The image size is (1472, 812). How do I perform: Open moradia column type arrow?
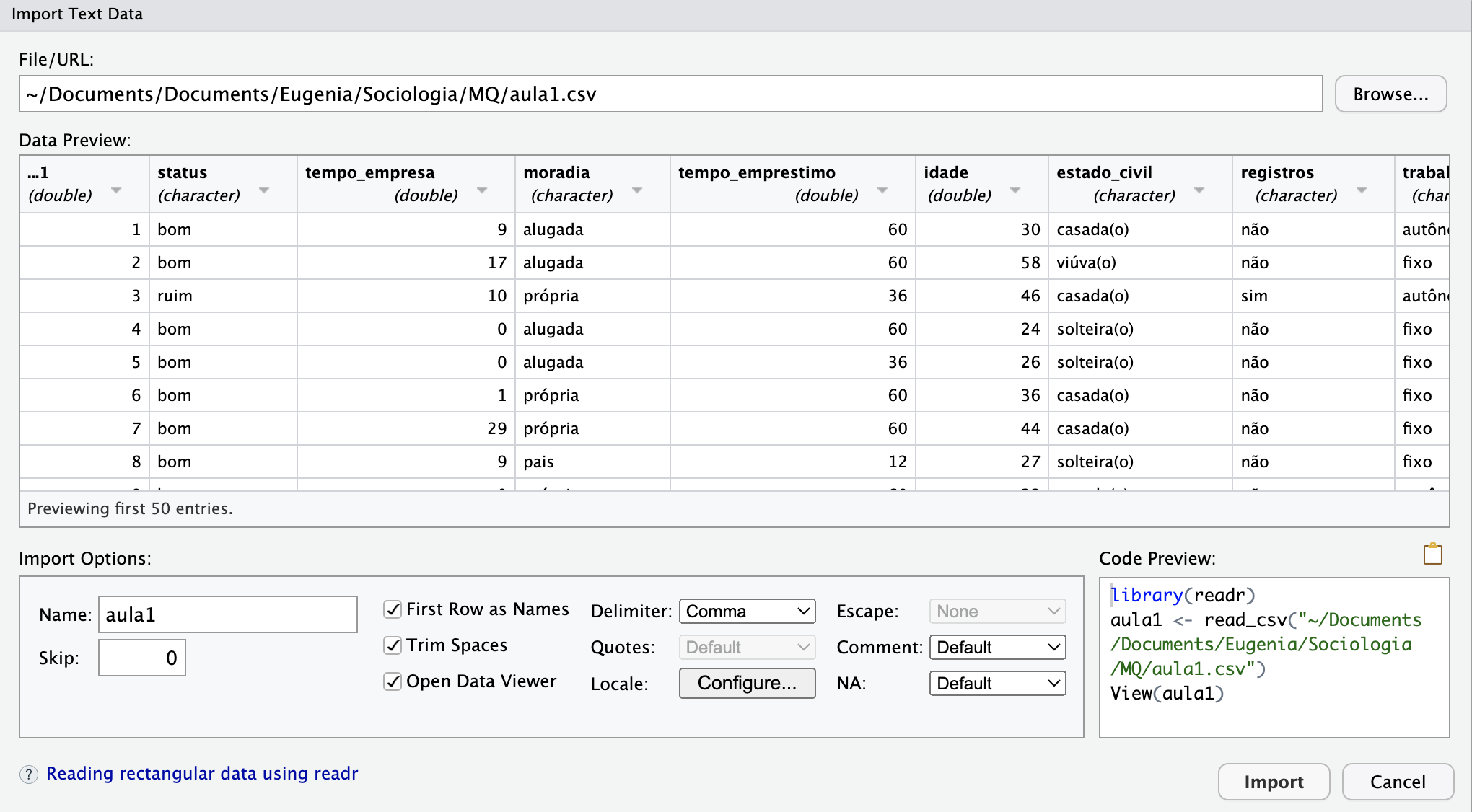637,190
